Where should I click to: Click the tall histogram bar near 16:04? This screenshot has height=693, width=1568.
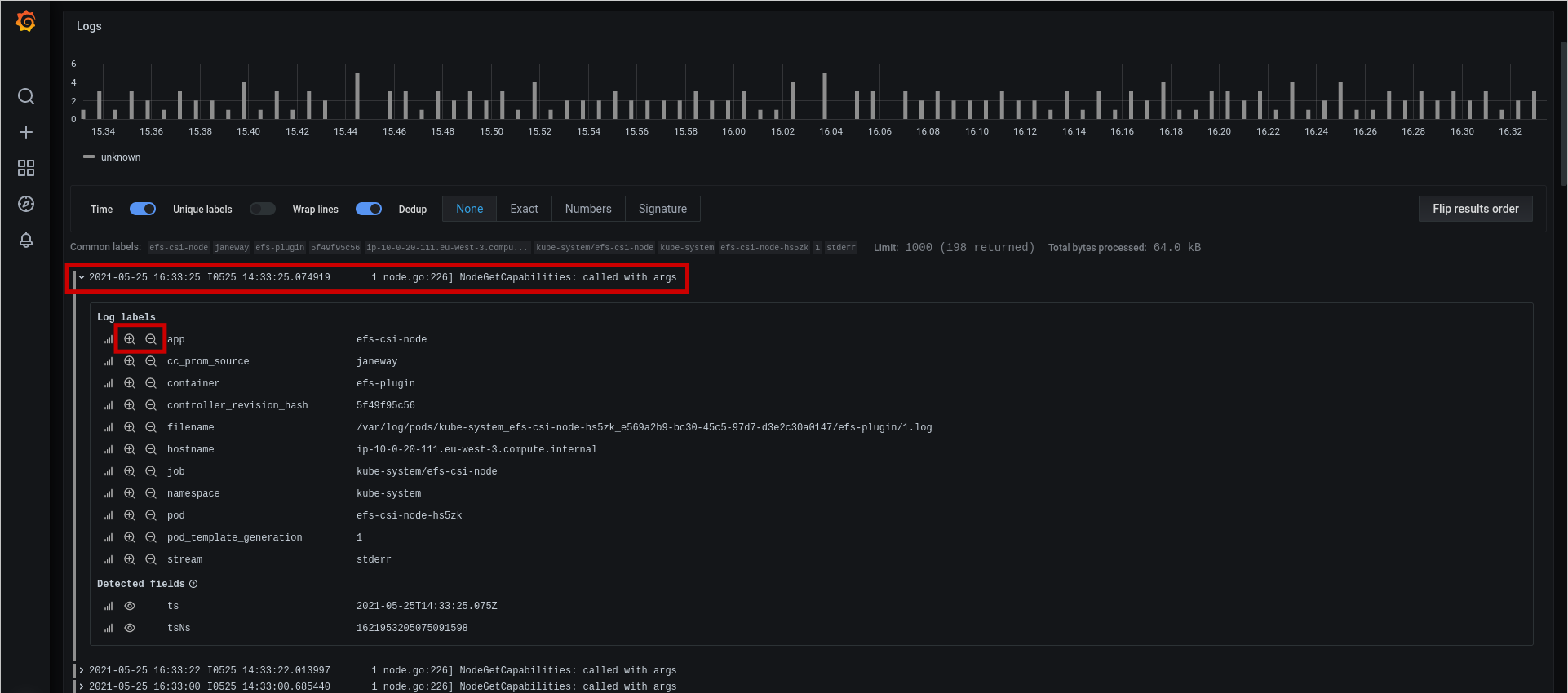pyautogui.click(x=825, y=96)
